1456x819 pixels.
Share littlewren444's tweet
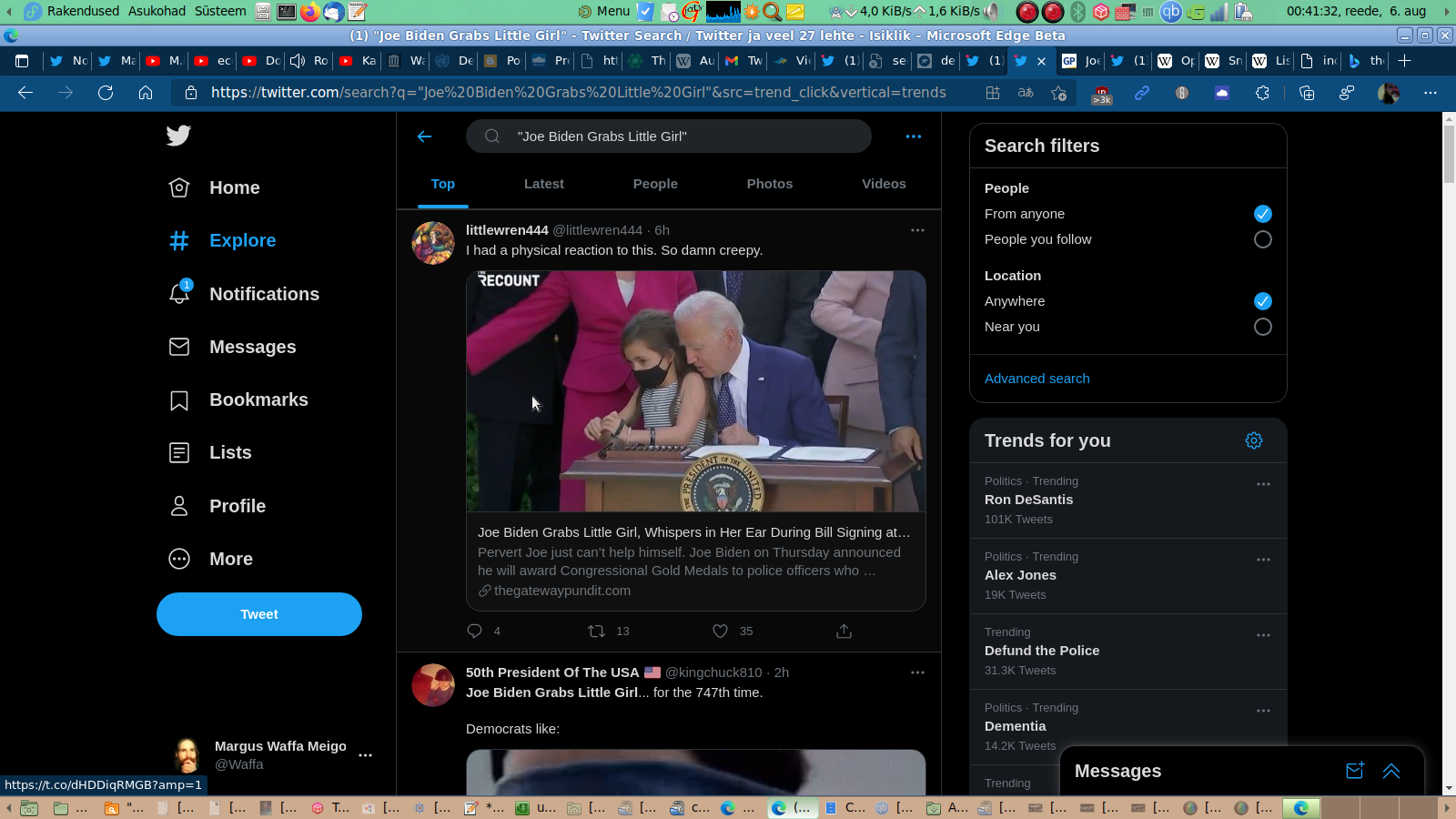pyautogui.click(x=844, y=631)
